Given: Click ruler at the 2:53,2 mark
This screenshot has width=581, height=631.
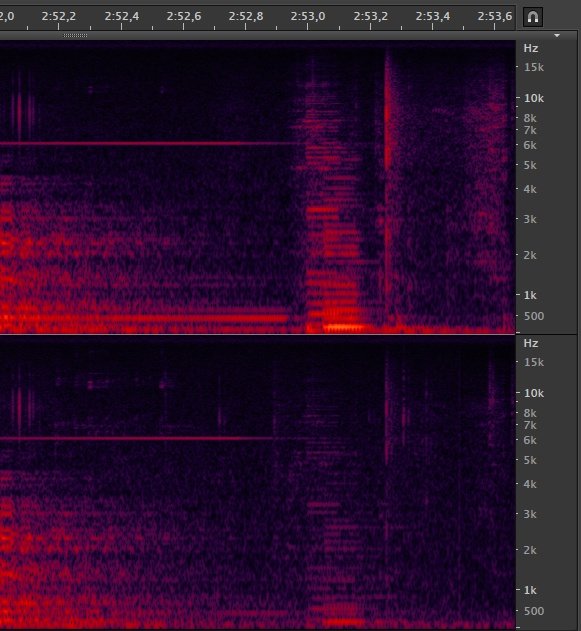Looking at the screenshot, I should click(370, 16).
